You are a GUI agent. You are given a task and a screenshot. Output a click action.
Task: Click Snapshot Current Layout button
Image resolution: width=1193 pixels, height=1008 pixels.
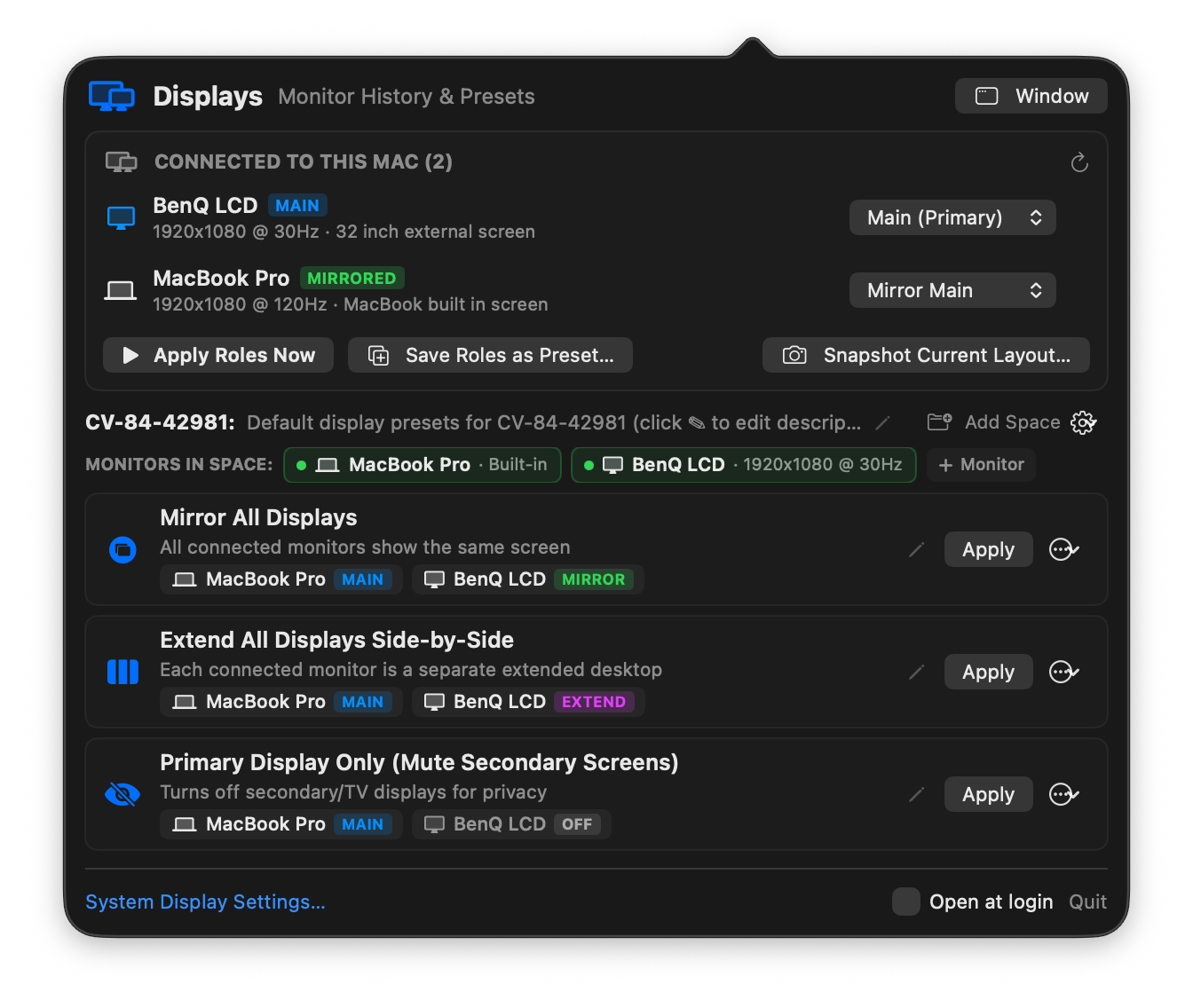[x=926, y=355]
